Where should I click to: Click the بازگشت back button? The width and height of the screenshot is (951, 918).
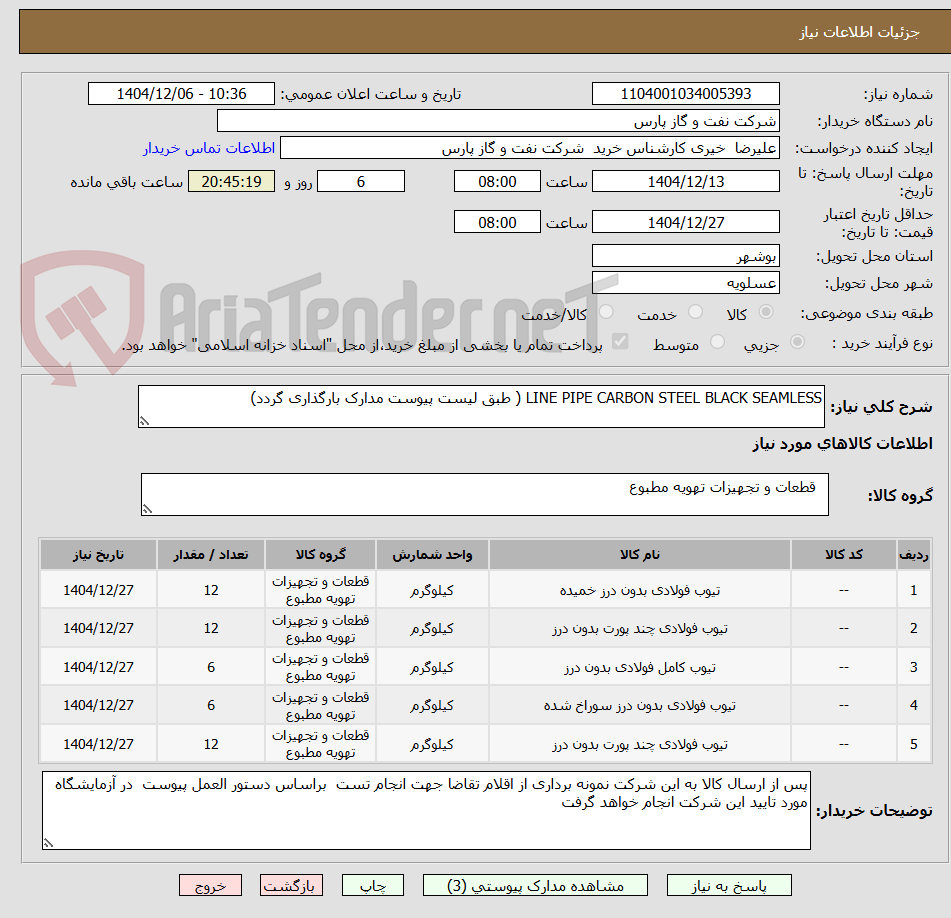(x=291, y=885)
